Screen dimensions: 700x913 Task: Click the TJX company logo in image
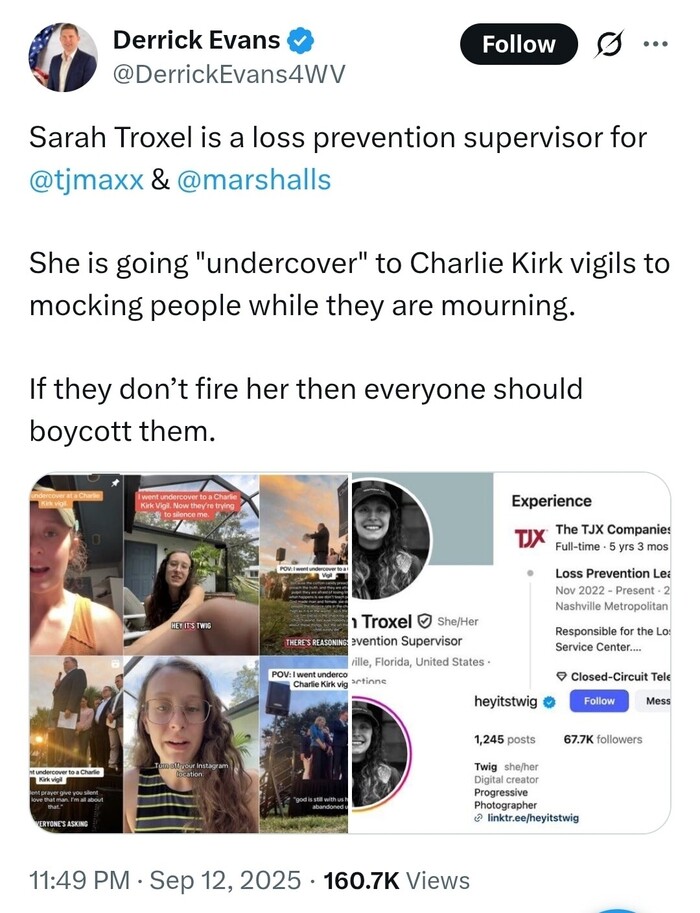530,537
